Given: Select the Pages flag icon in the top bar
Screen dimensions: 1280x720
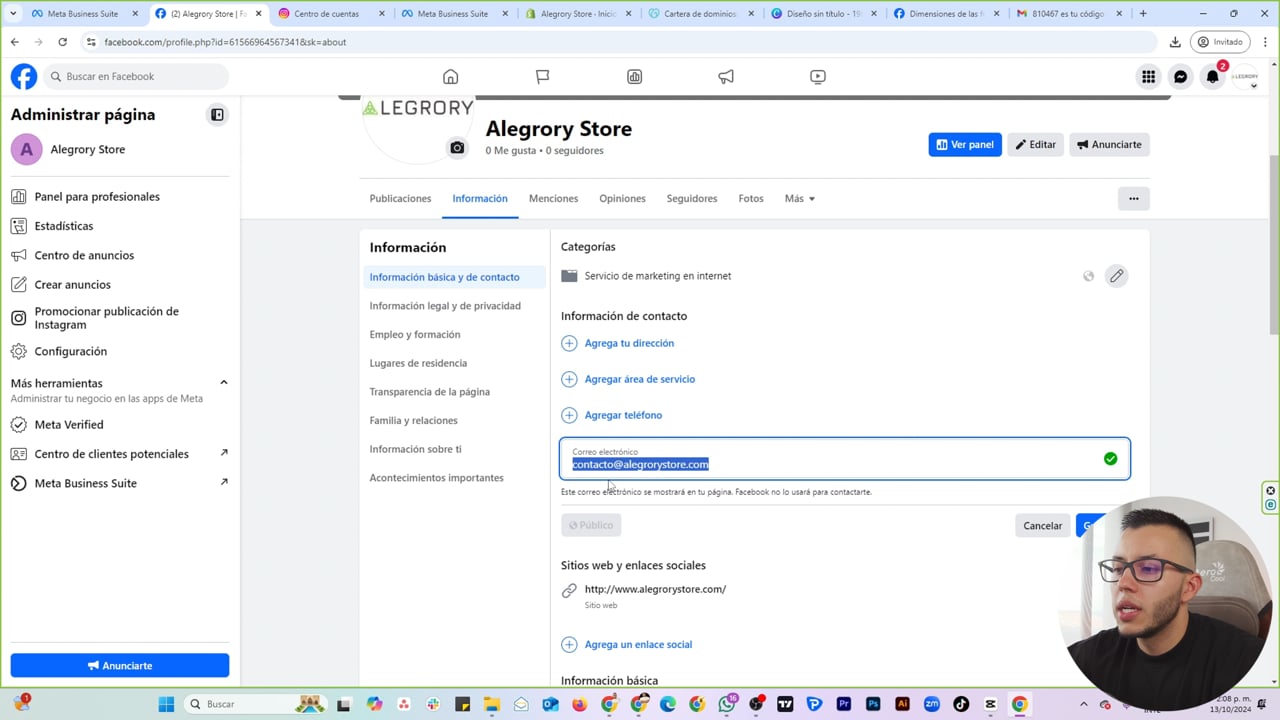Looking at the screenshot, I should point(542,76).
